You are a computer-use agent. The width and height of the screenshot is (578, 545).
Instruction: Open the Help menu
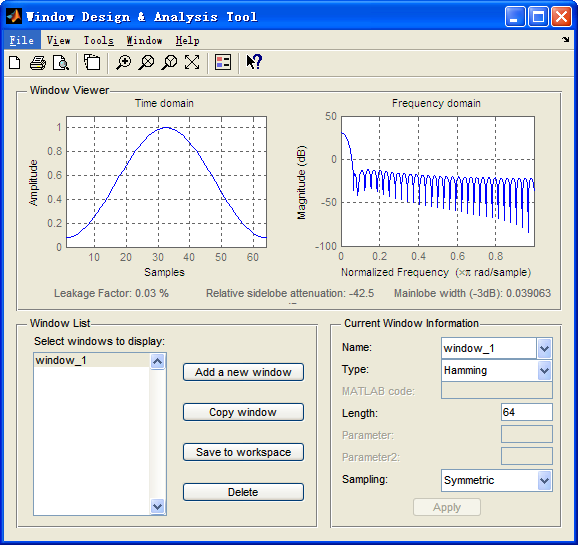[187, 40]
